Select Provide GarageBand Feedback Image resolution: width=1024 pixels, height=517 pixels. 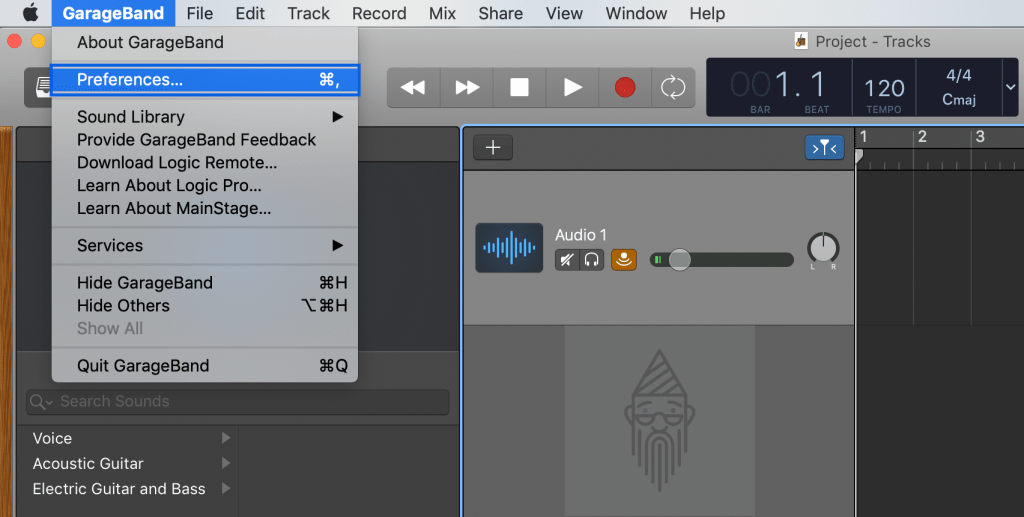[205, 140]
